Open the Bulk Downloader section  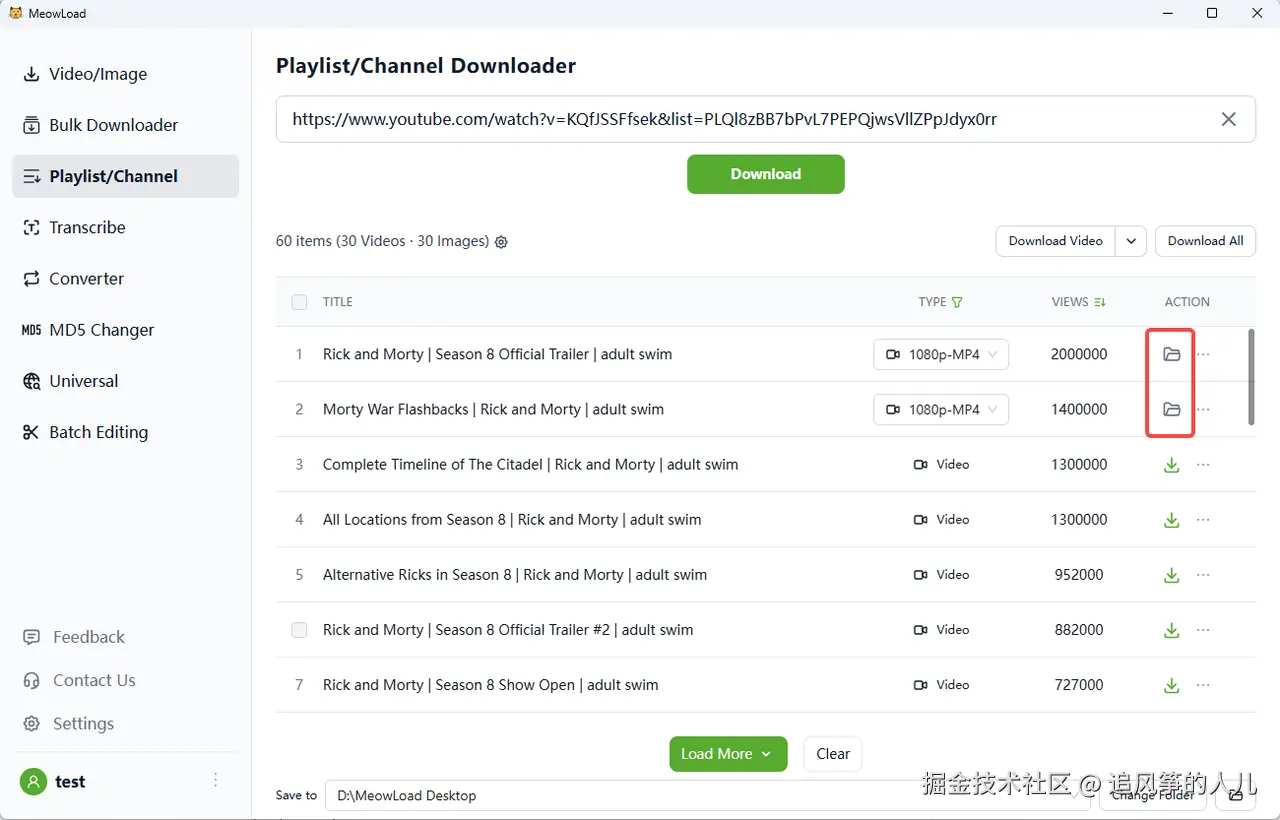(x=125, y=125)
